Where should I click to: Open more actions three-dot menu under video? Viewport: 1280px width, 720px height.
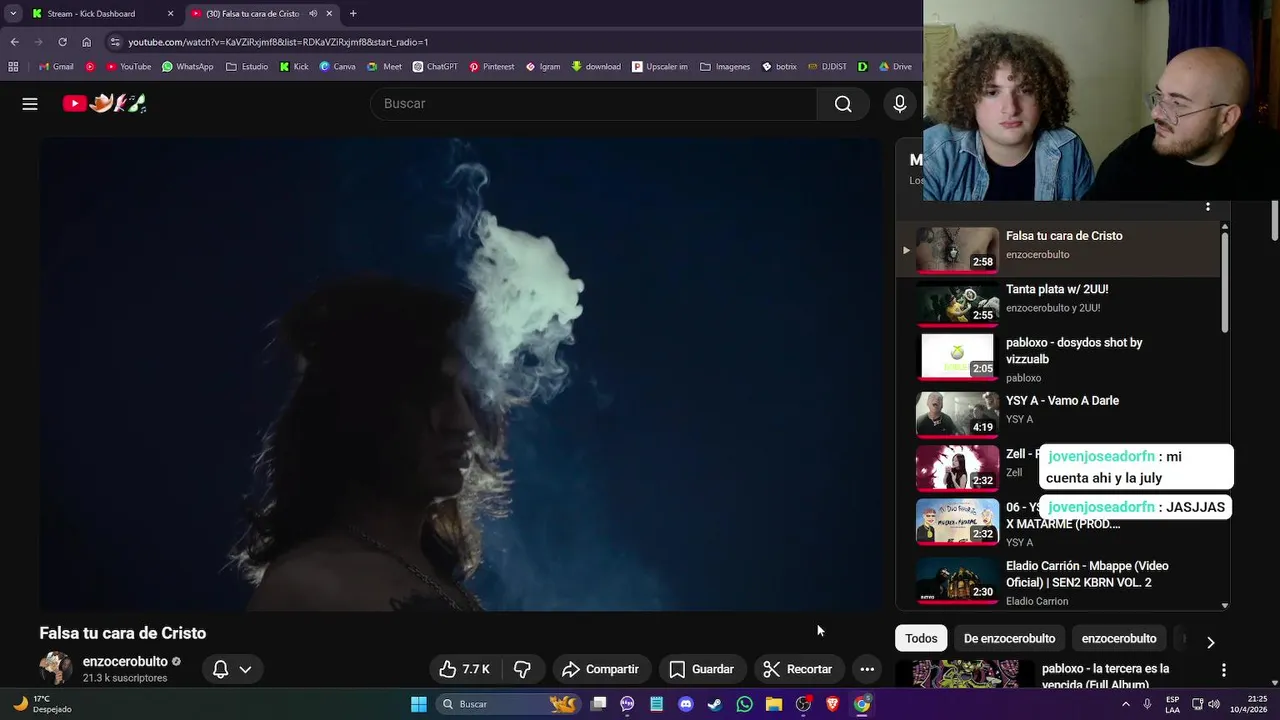(x=867, y=669)
